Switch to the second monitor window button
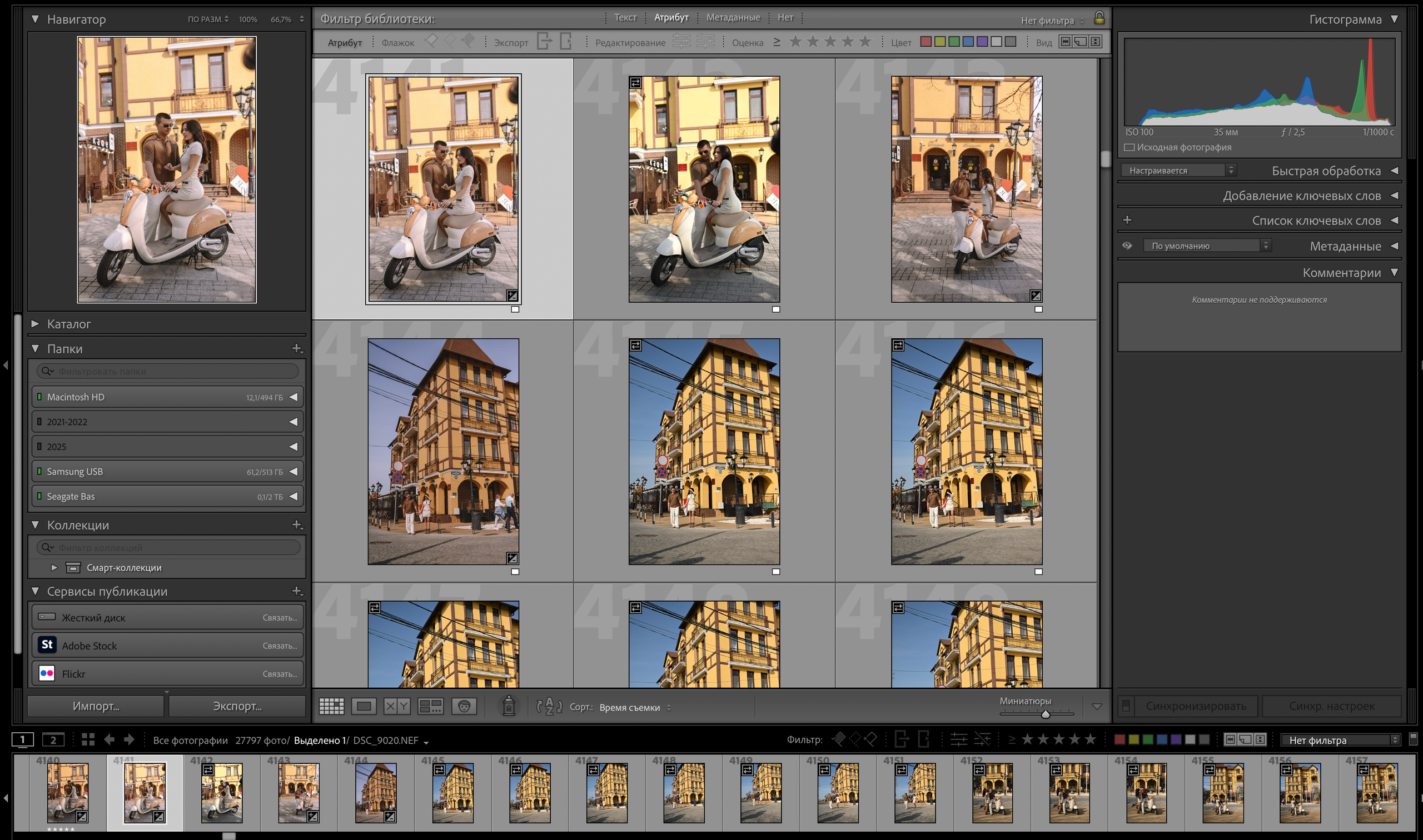The image size is (1423, 840). point(53,740)
